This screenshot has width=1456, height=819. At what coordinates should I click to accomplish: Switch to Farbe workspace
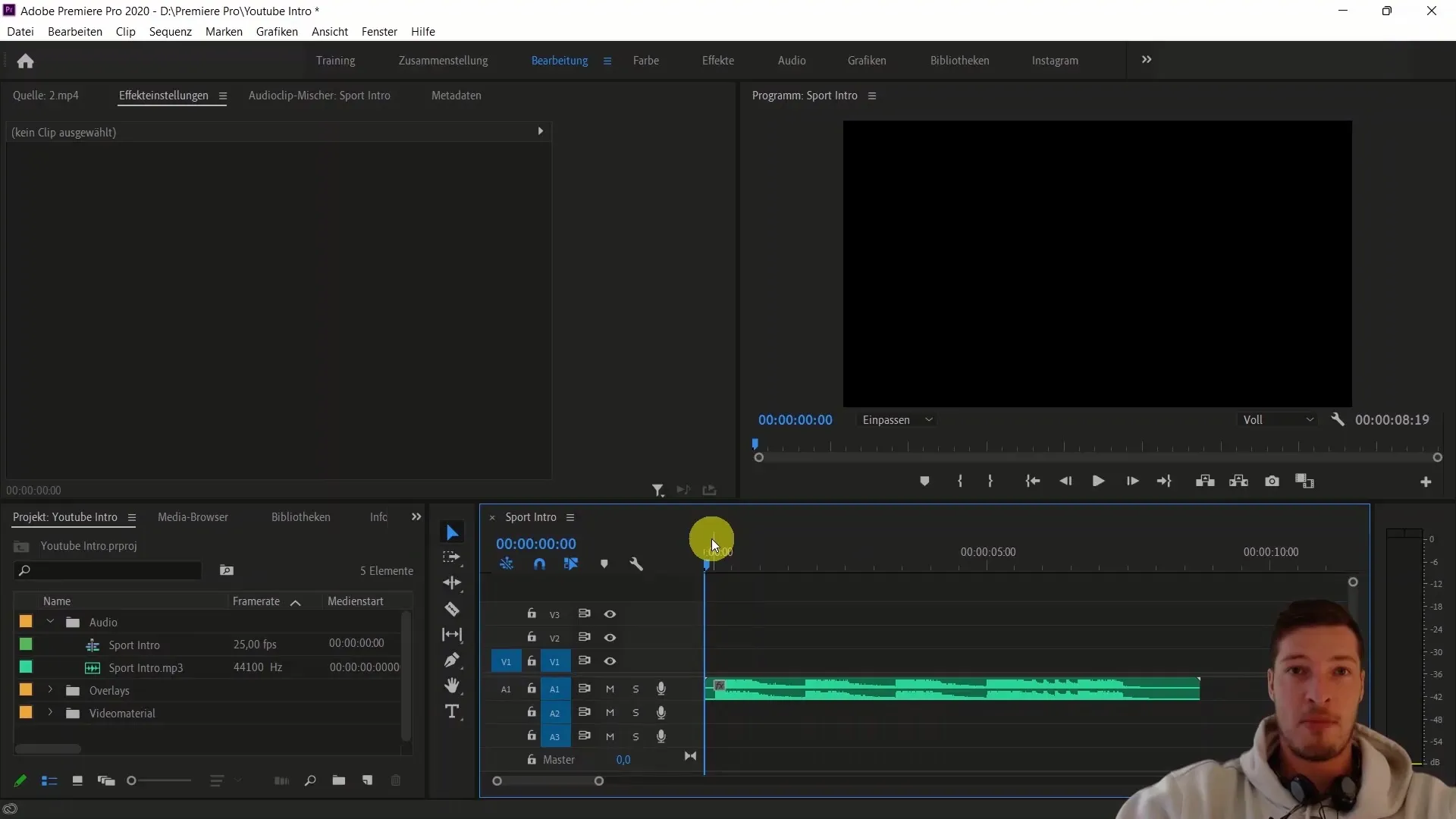(x=646, y=61)
